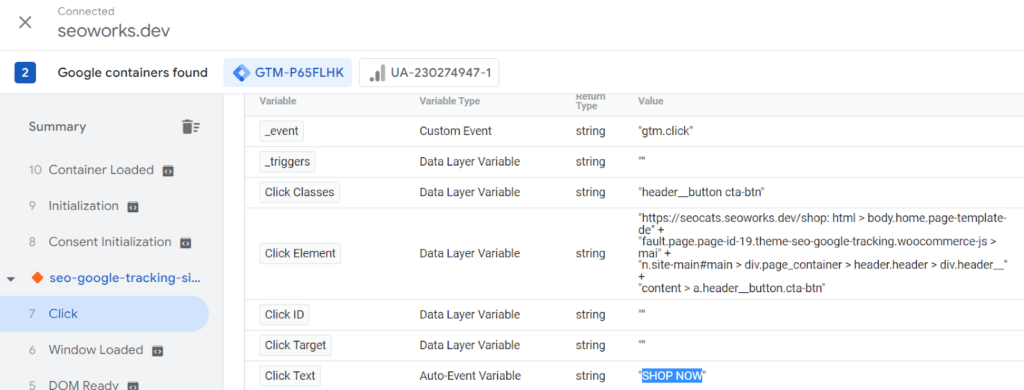1024x390 pixels.
Task: Click the Auto-Event Variable type cell
Action: coord(470,376)
